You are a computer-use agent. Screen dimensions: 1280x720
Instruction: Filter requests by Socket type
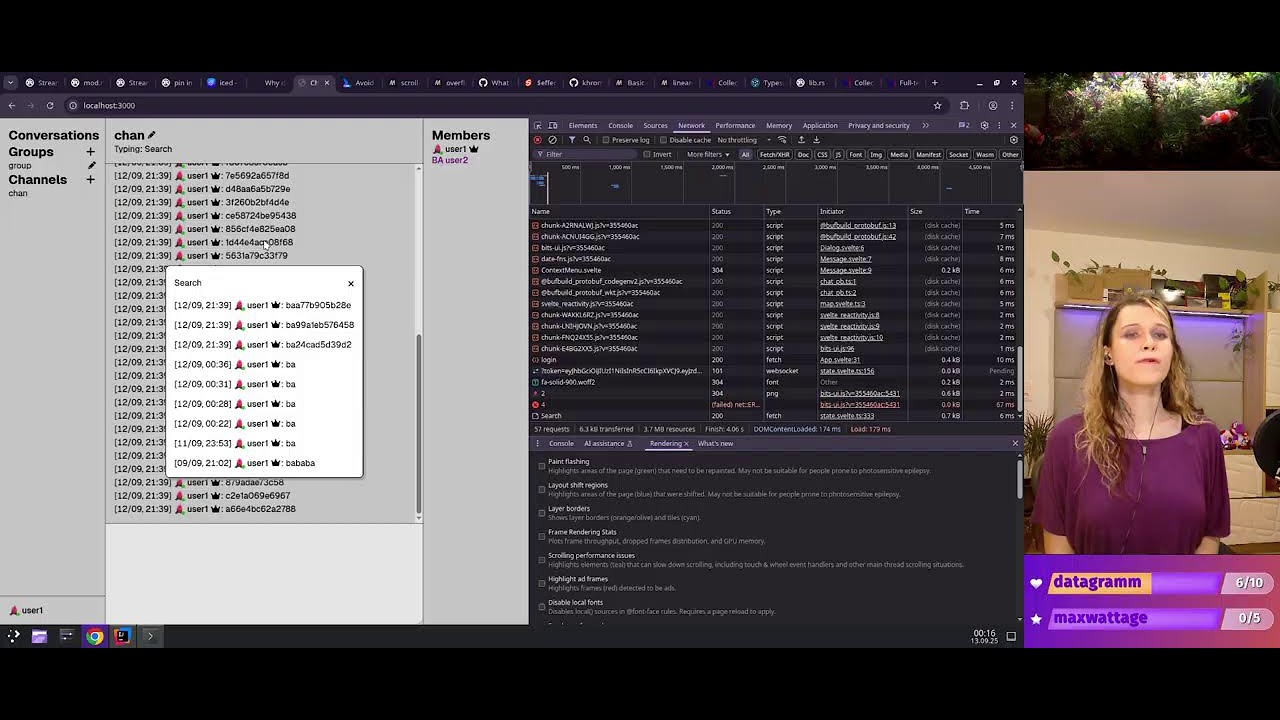pos(958,155)
